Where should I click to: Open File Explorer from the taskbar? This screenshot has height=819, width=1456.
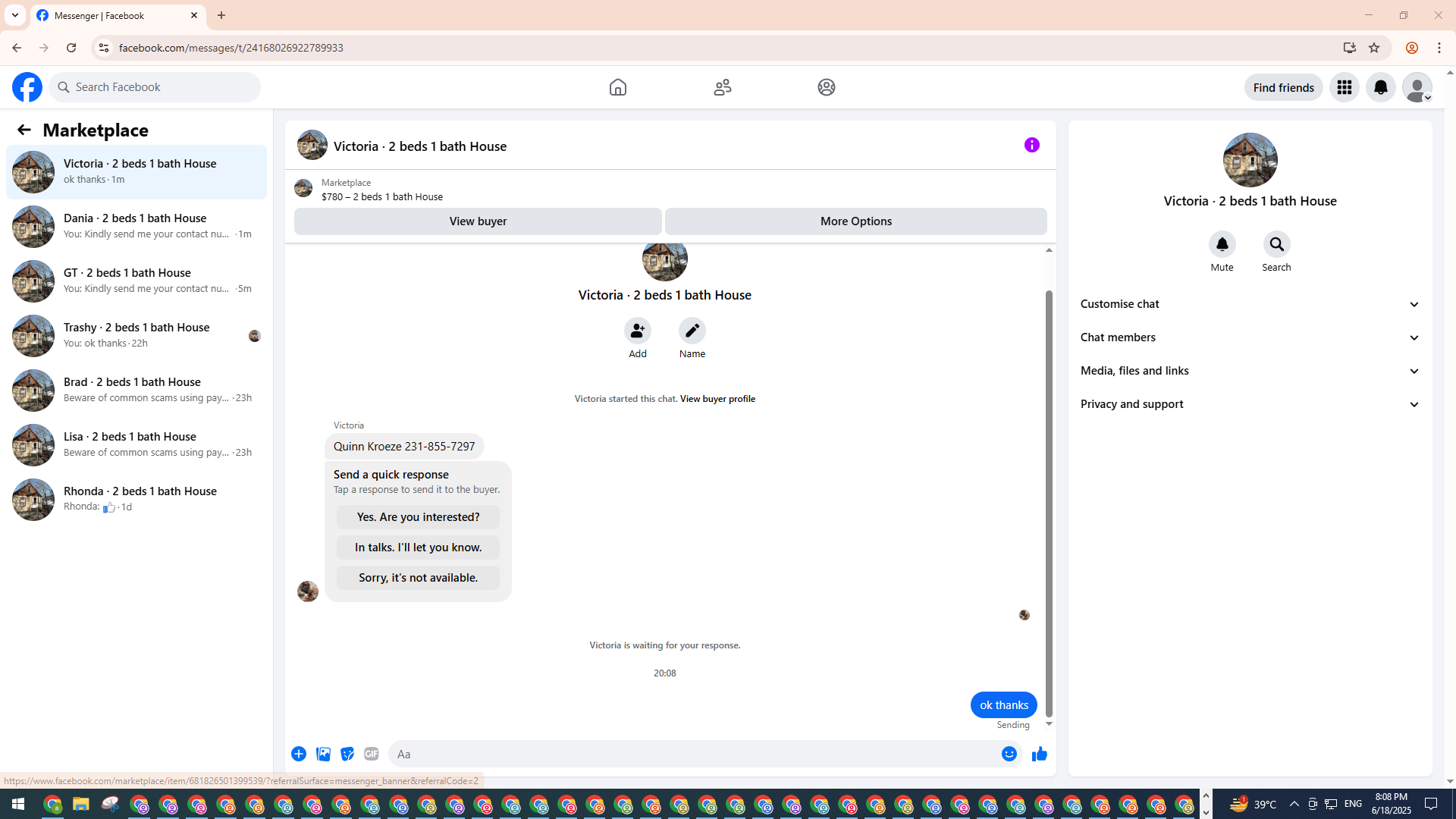pyautogui.click(x=81, y=804)
